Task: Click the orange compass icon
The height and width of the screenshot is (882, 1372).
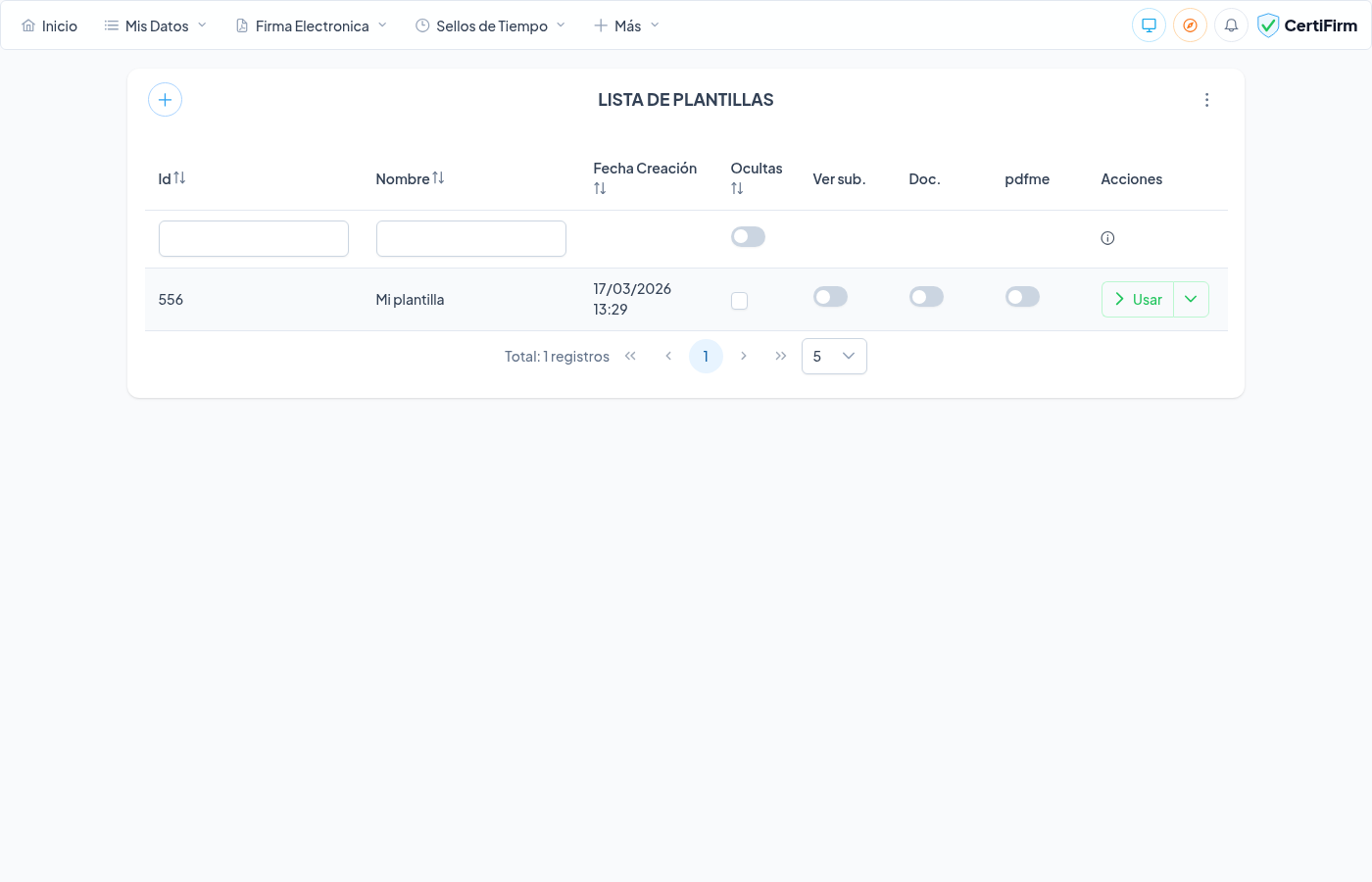Action: click(x=1190, y=25)
